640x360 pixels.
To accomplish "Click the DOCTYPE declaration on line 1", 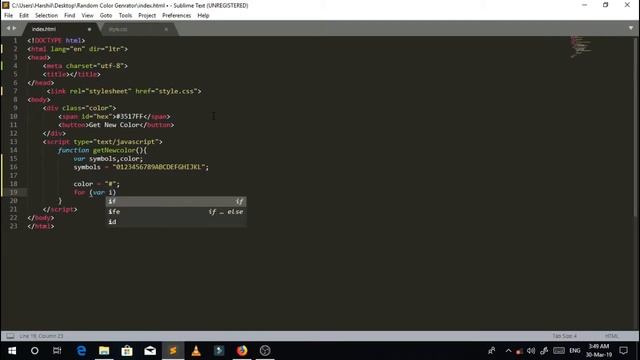I will tap(56, 40).
